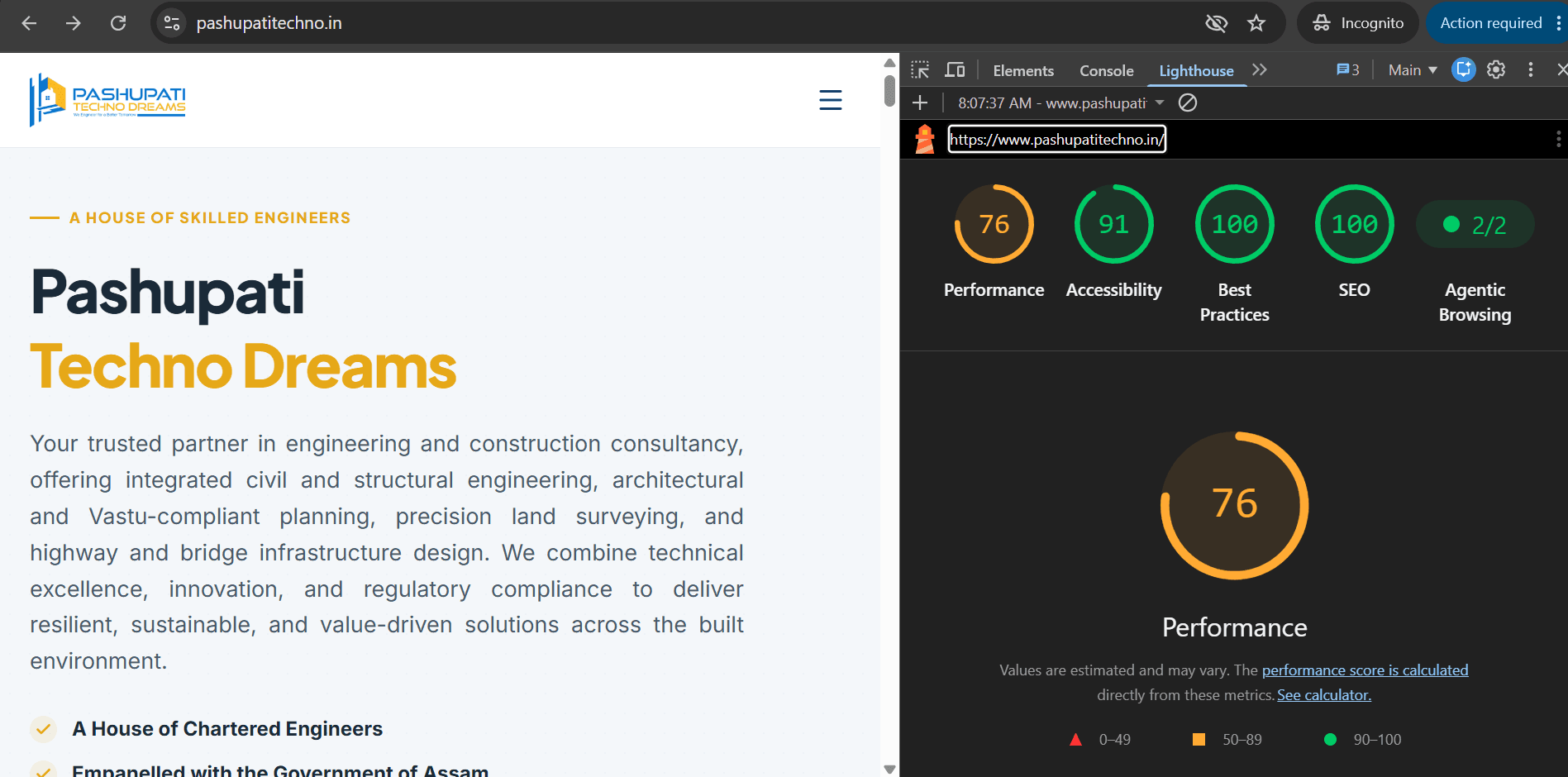Open the Incognito window indicator
The width and height of the screenshot is (1568, 777).
[x=1358, y=23]
